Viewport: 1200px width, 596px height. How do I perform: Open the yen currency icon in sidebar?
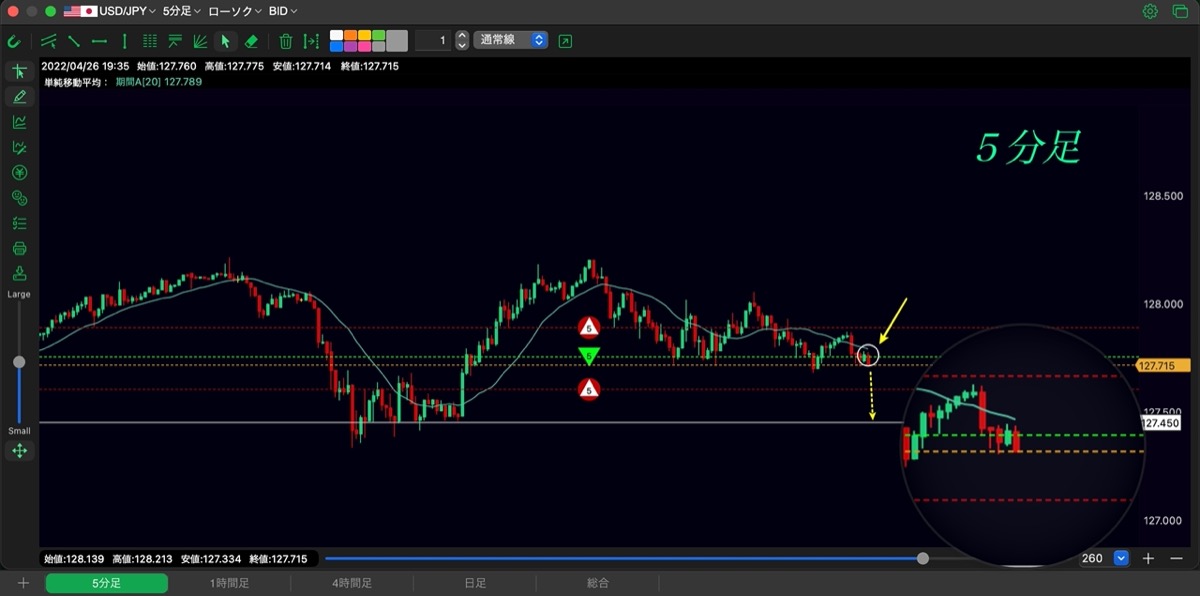pyautogui.click(x=19, y=173)
